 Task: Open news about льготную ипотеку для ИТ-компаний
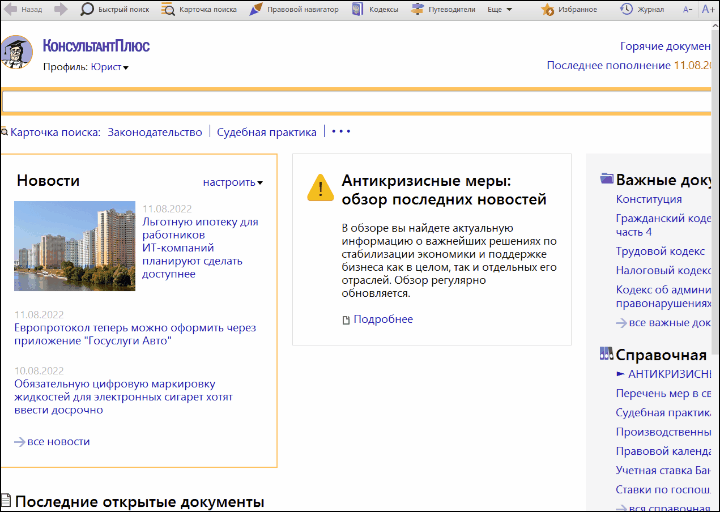click(200, 248)
